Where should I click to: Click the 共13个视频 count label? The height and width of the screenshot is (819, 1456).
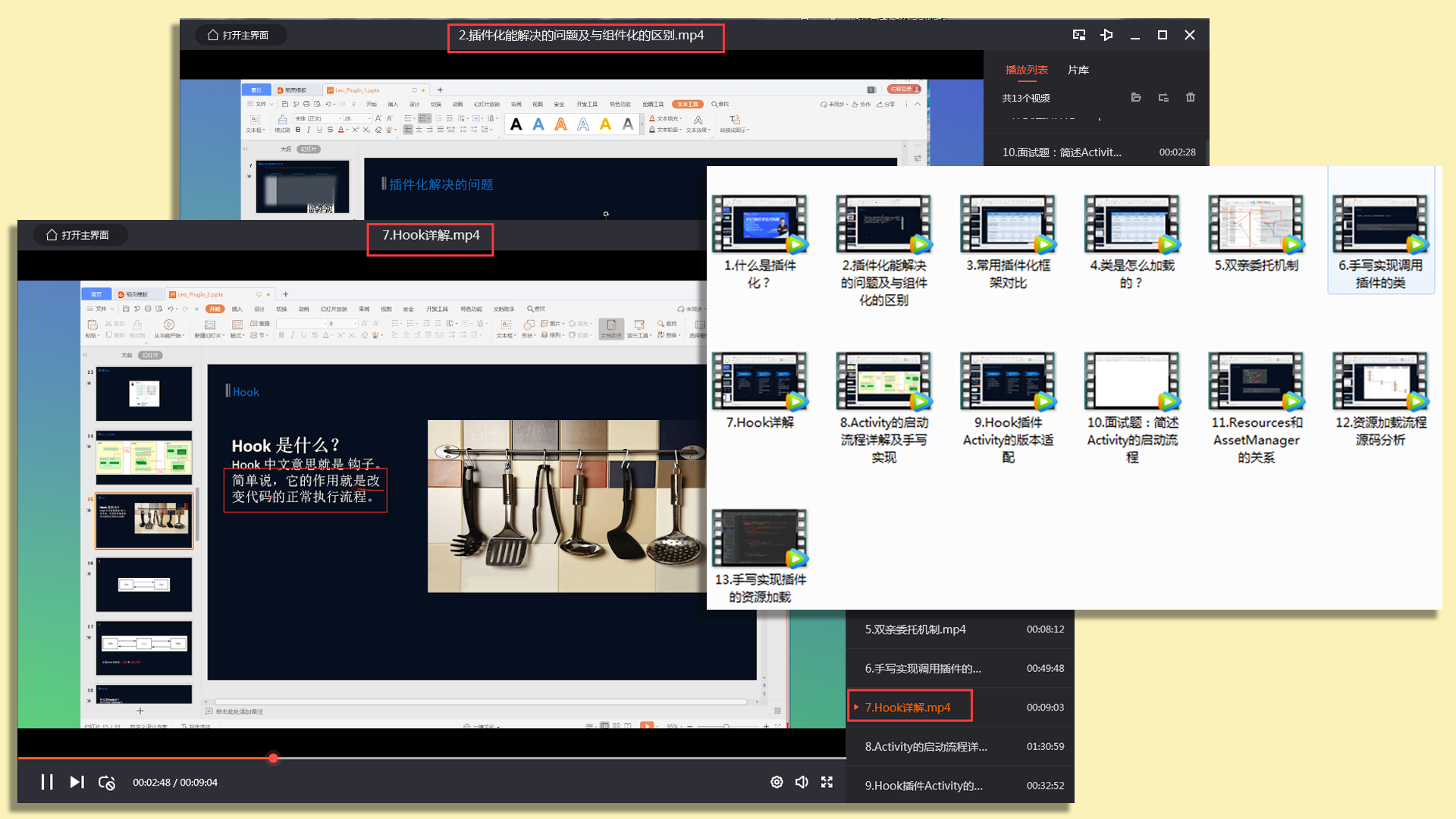[x=1026, y=98]
